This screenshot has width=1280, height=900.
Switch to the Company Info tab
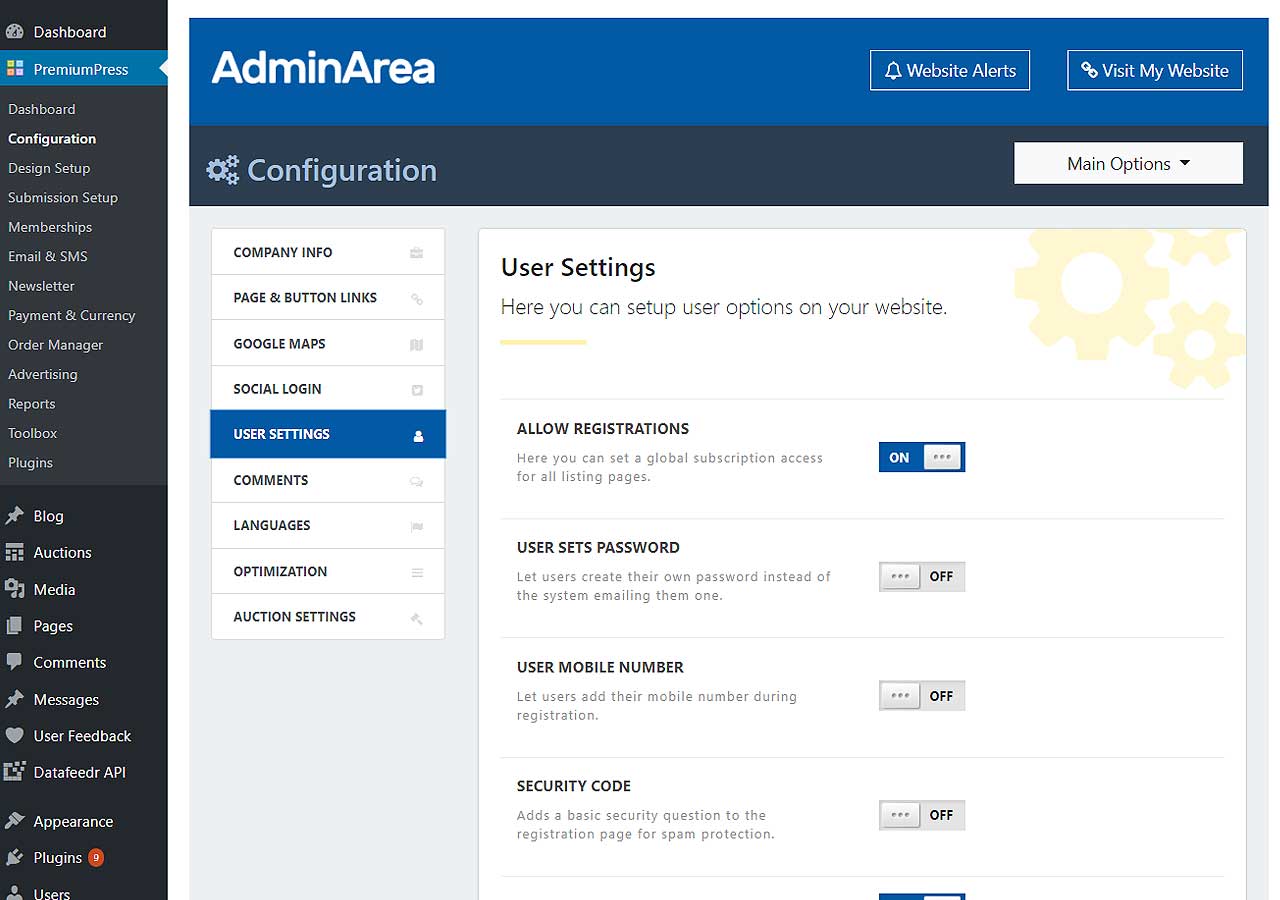click(328, 253)
